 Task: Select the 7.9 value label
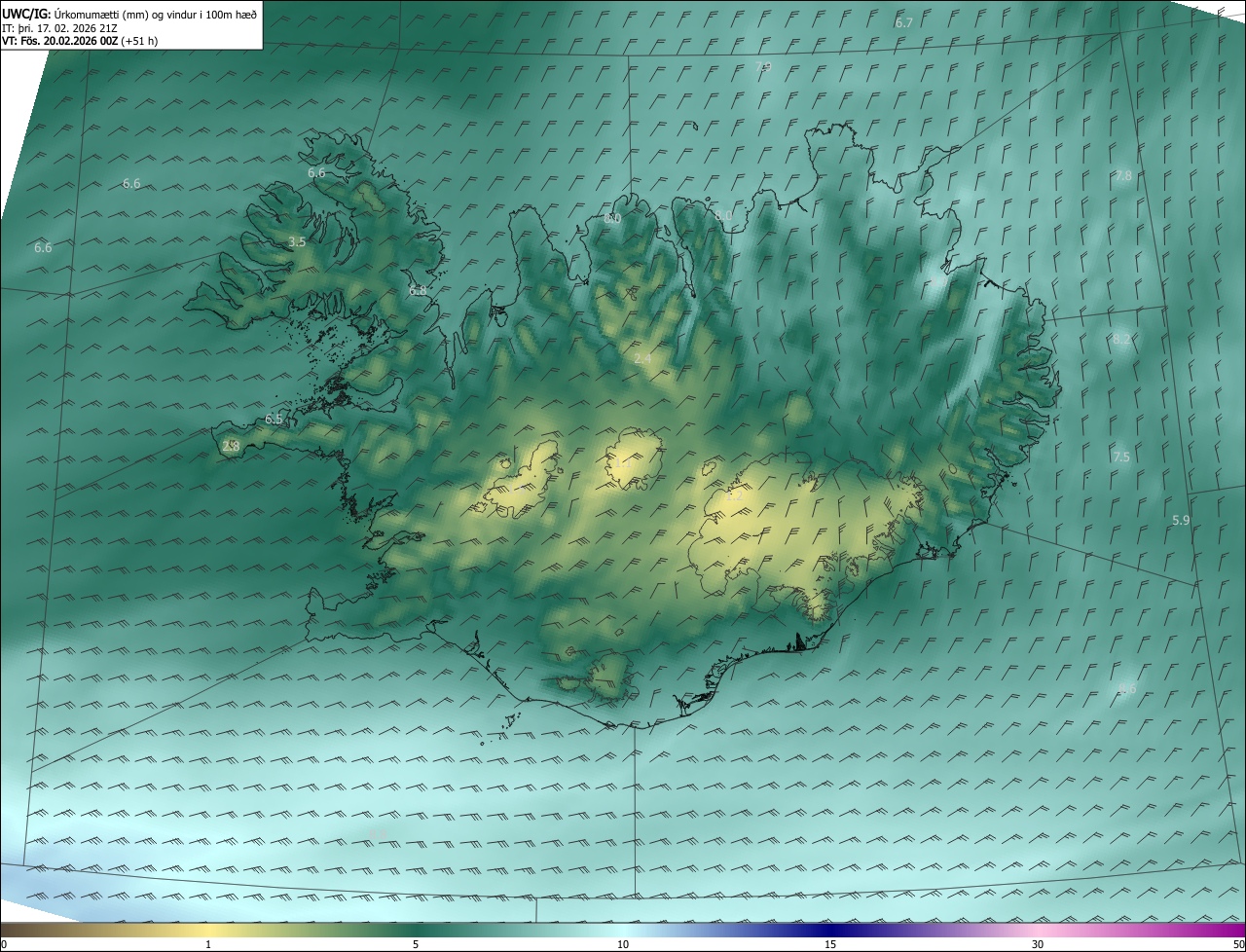click(x=763, y=66)
